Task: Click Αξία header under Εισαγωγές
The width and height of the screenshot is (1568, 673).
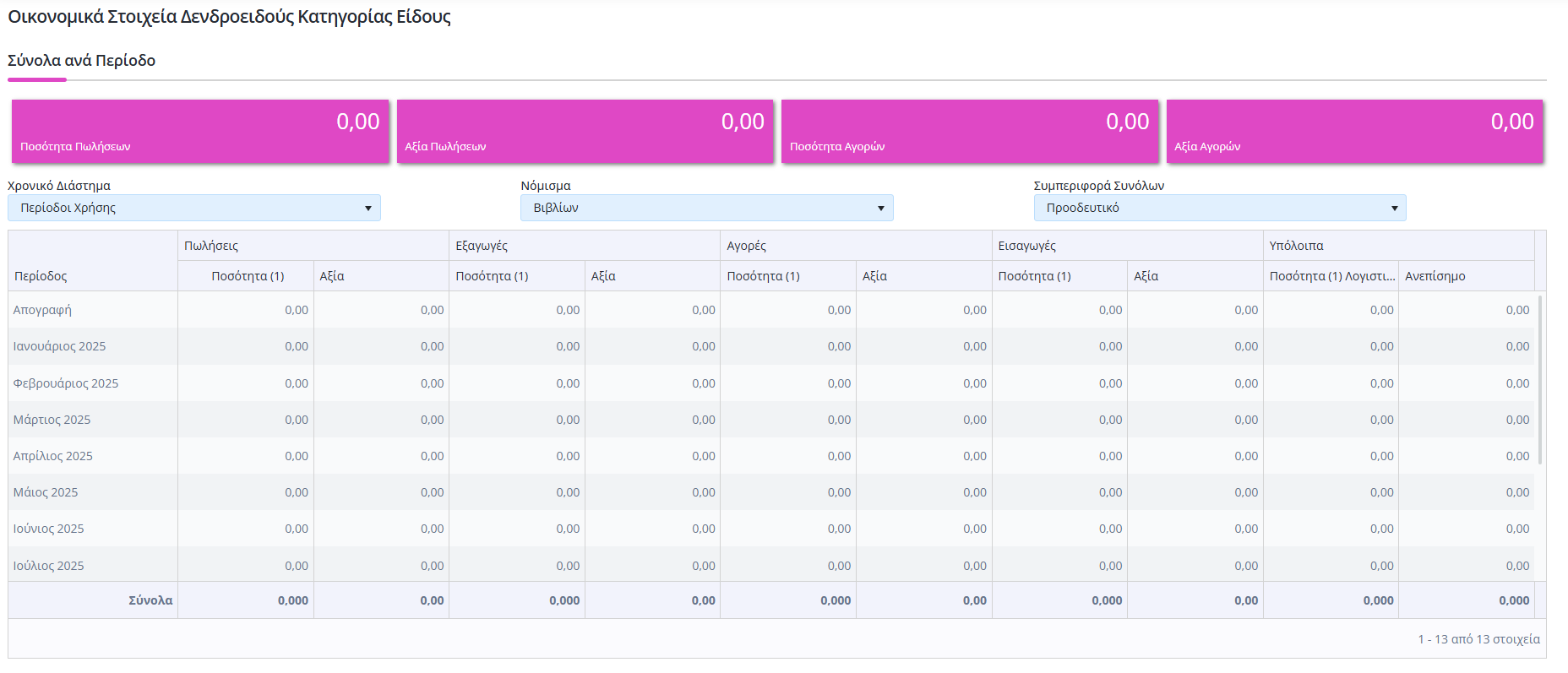Action: (x=1195, y=276)
